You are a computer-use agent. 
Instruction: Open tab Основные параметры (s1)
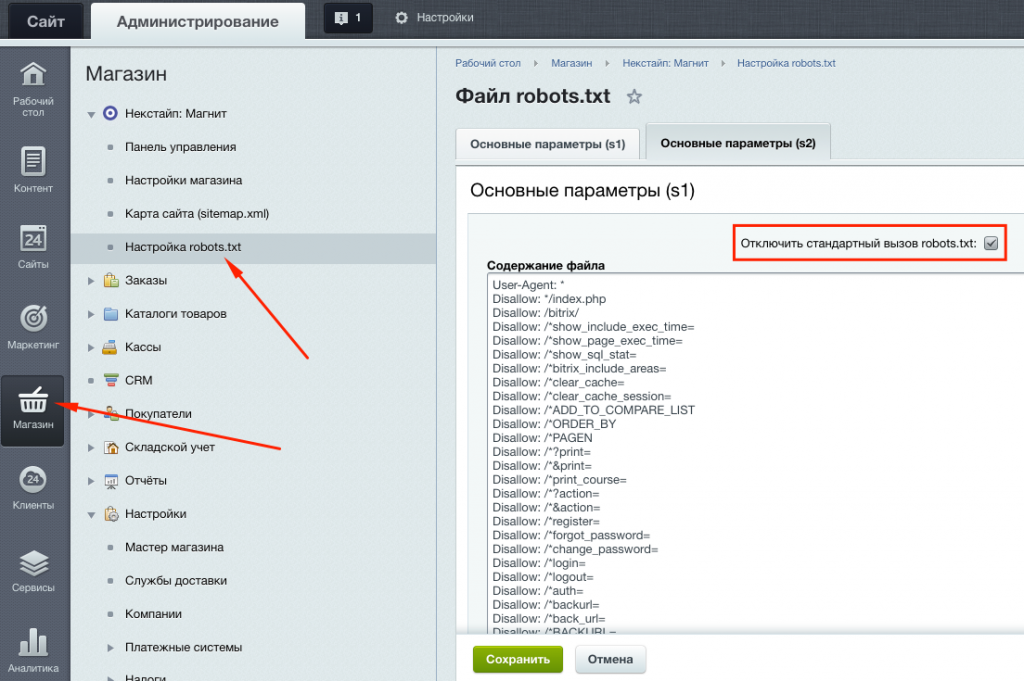click(x=547, y=144)
